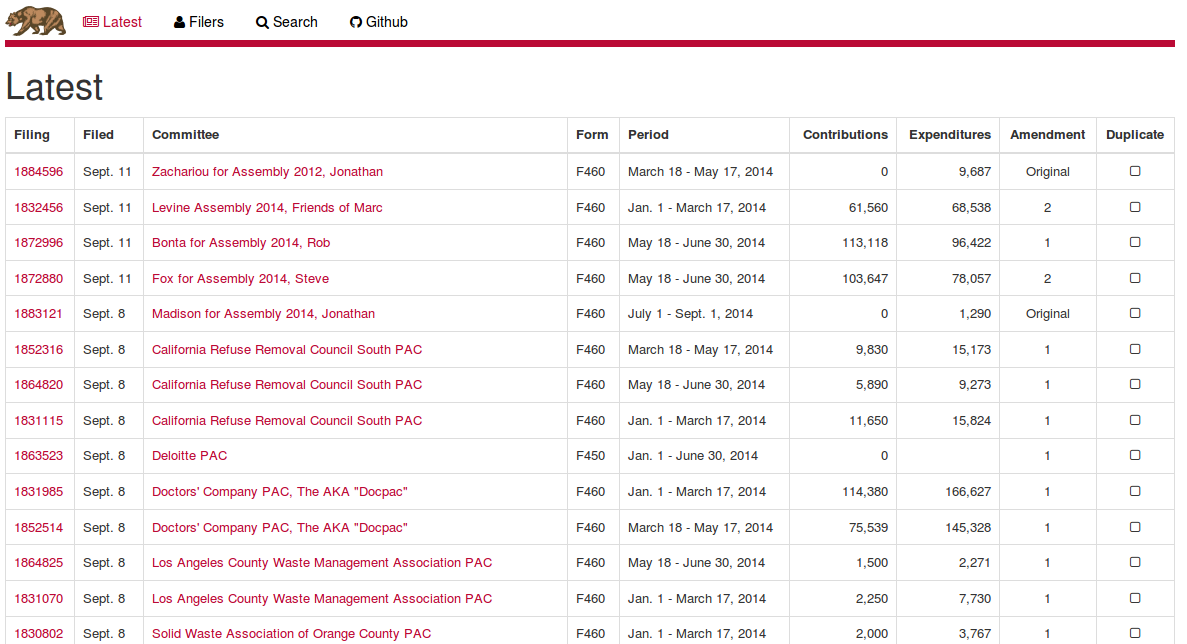Click the Github octocat icon
This screenshot has width=1187, height=644.
pyautogui.click(x=356, y=22)
